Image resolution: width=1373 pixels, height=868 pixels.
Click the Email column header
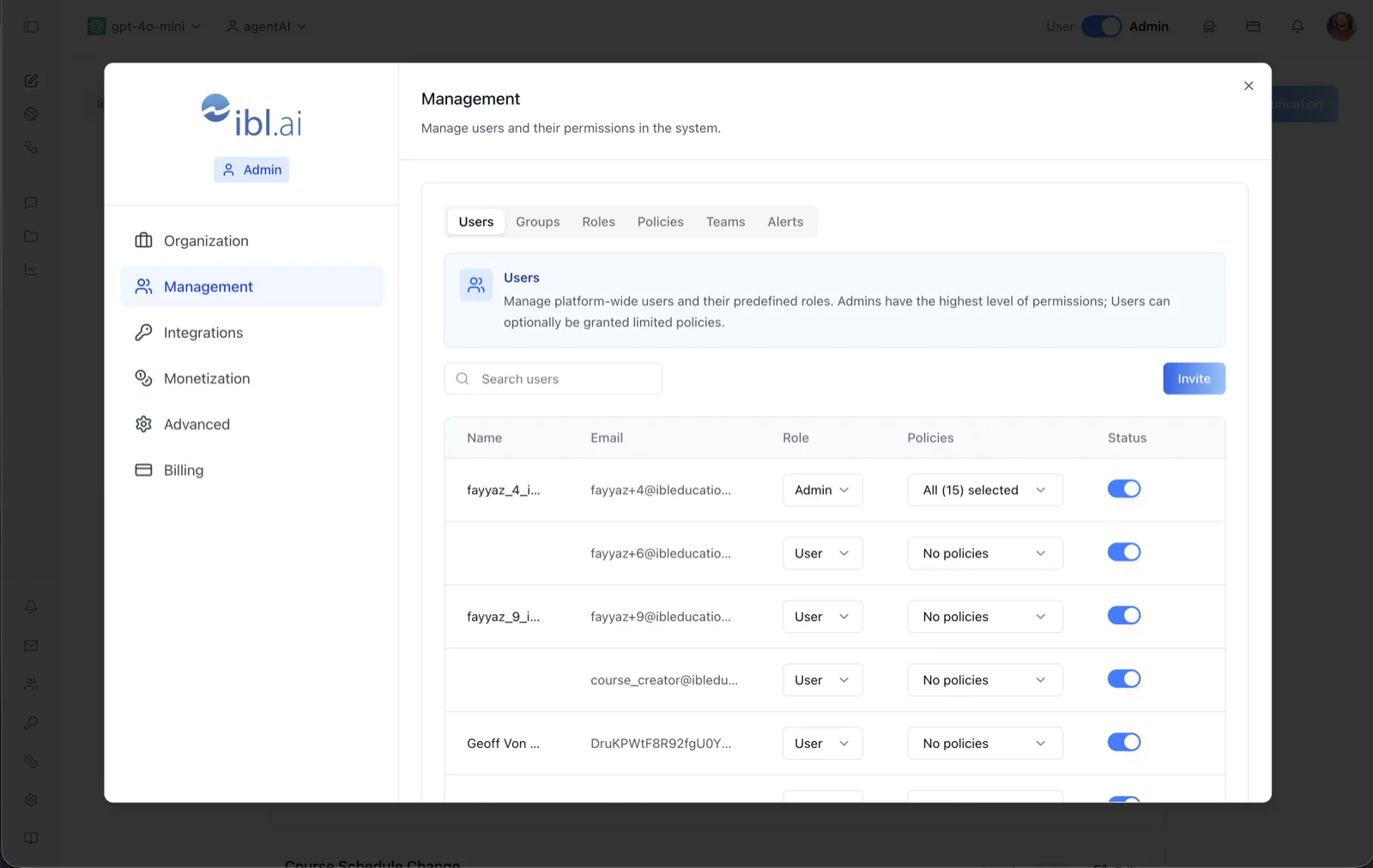(x=607, y=437)
